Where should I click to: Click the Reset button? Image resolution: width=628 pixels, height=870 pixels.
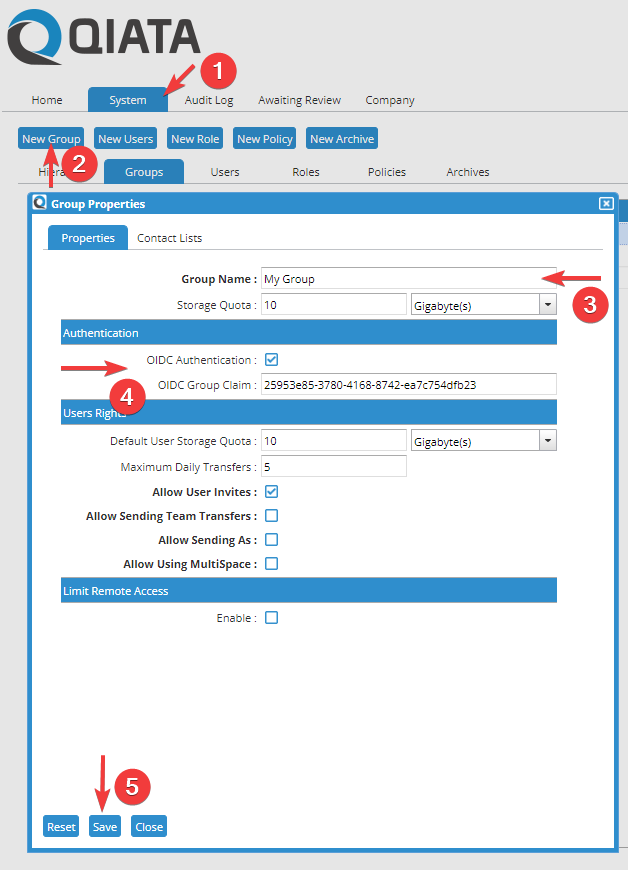(x=61, y=827)
